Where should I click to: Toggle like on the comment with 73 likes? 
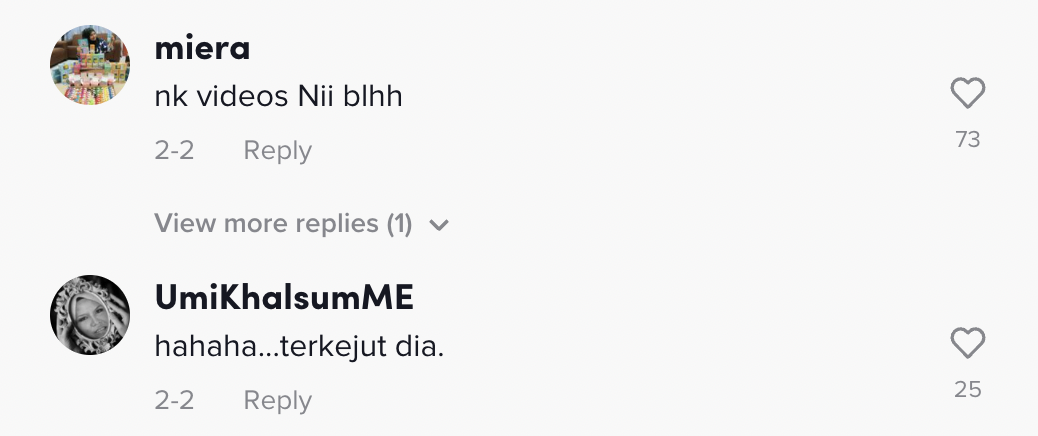click(967, 95)
